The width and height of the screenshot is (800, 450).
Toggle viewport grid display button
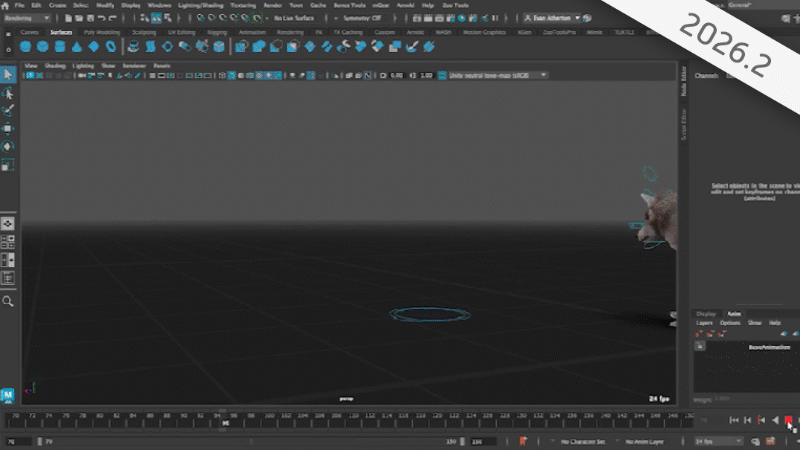click(x=152, y=76)
